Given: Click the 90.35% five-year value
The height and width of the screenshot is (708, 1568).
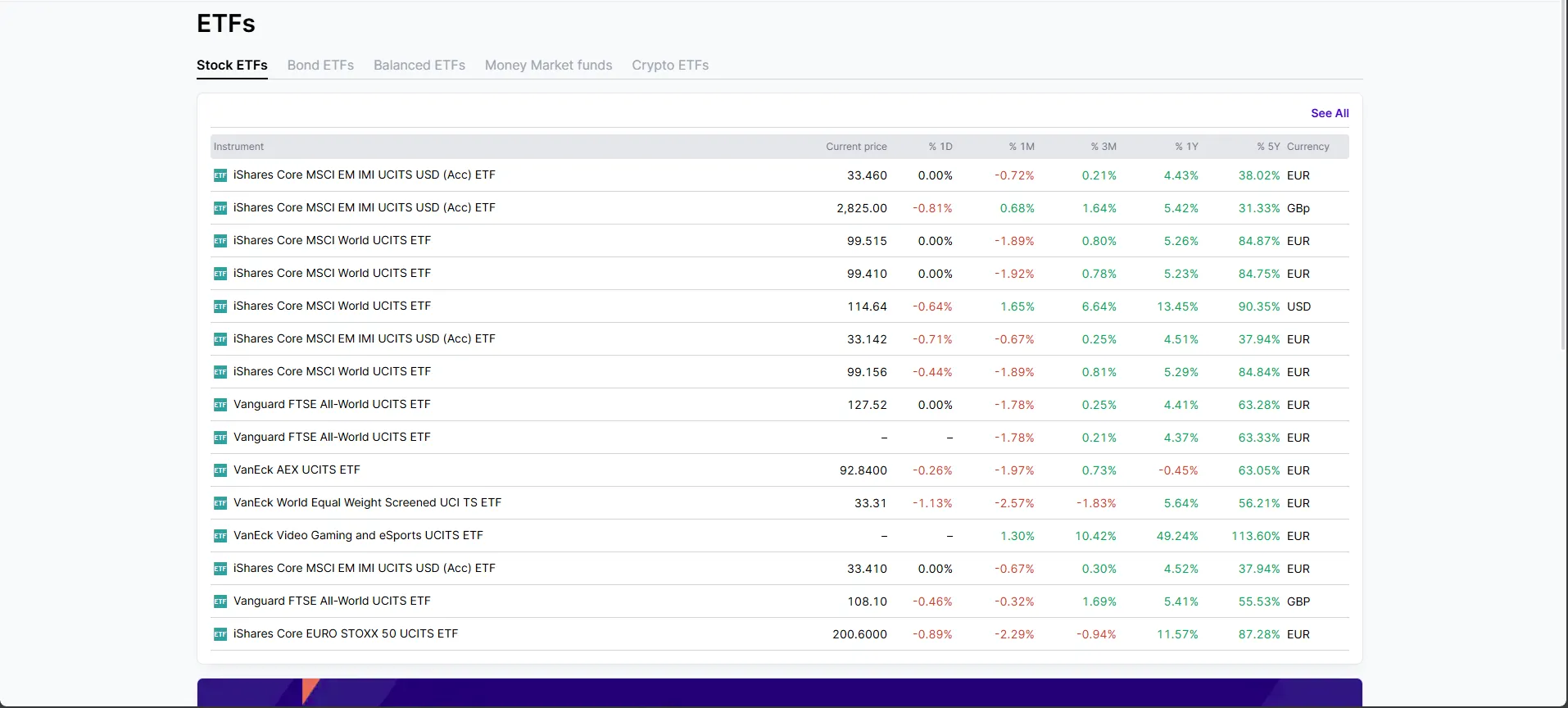Looking at the screenshot, I should tap(1259, 306).
